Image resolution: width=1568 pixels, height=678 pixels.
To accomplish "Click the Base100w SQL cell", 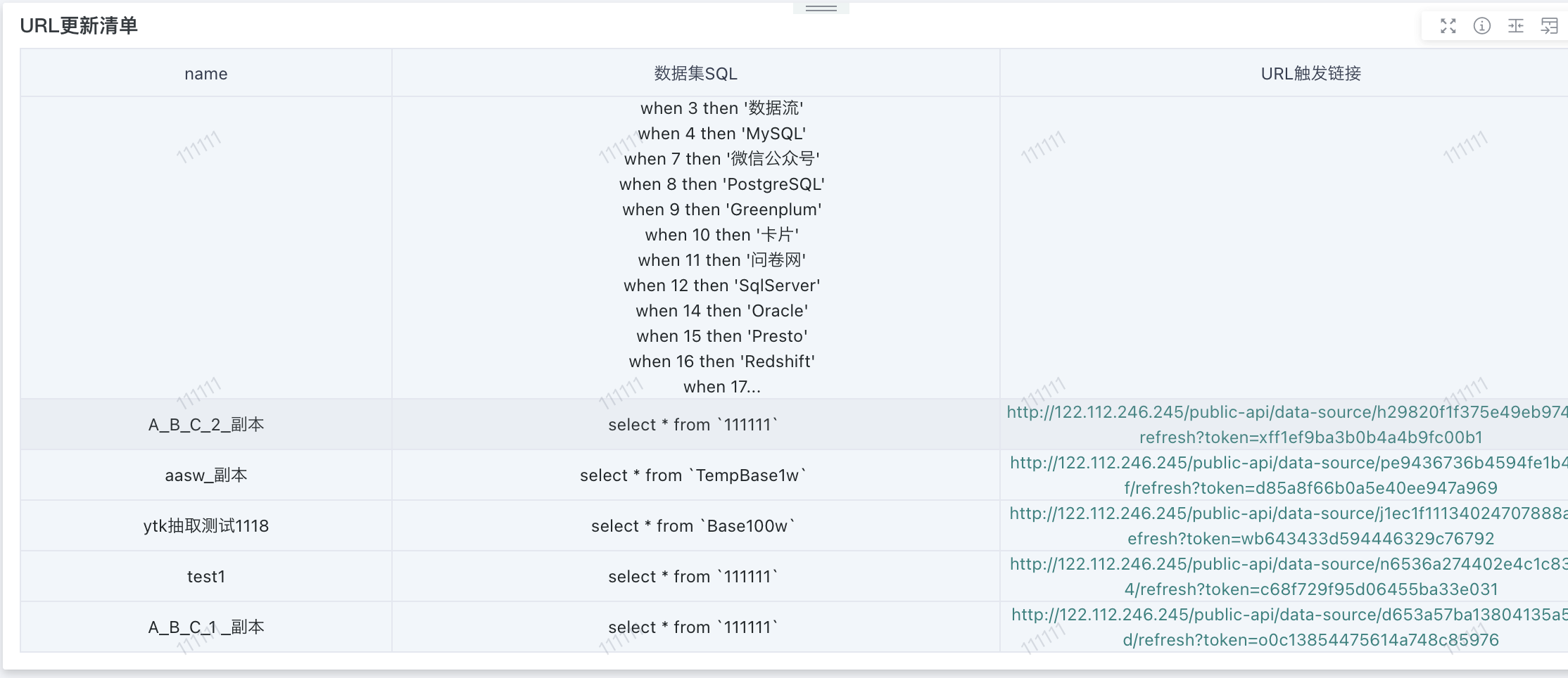I will [x=693, y=526].
